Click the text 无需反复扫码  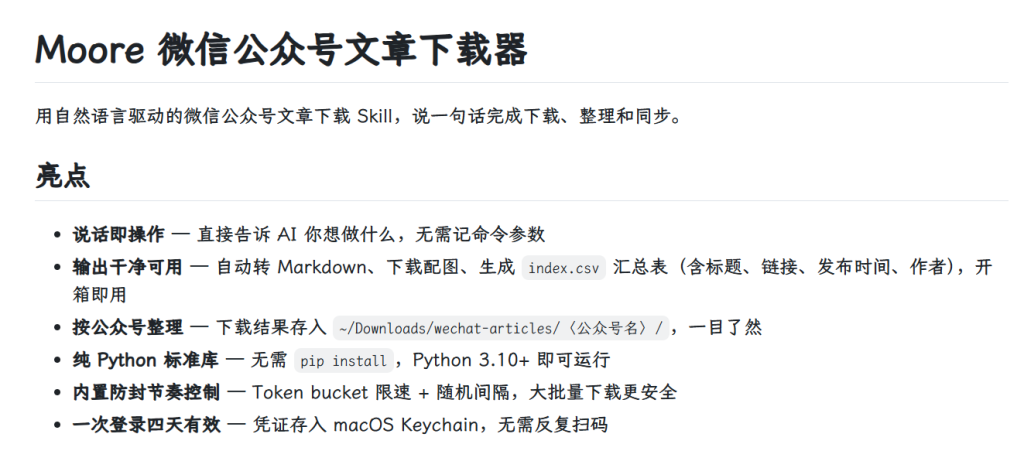pos(552,425)
